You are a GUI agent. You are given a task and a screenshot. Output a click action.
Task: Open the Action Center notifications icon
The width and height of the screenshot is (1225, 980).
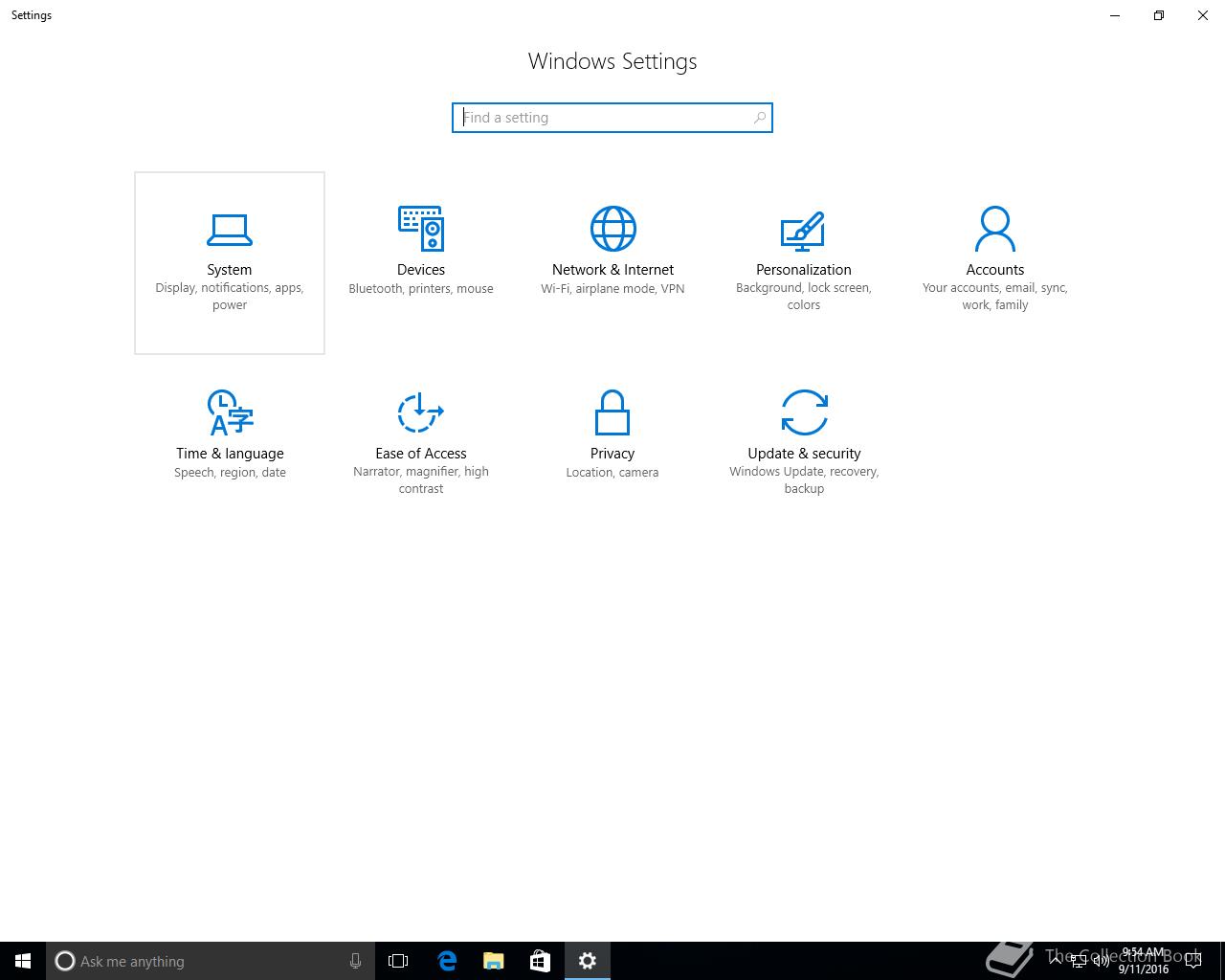point(1193,961)
